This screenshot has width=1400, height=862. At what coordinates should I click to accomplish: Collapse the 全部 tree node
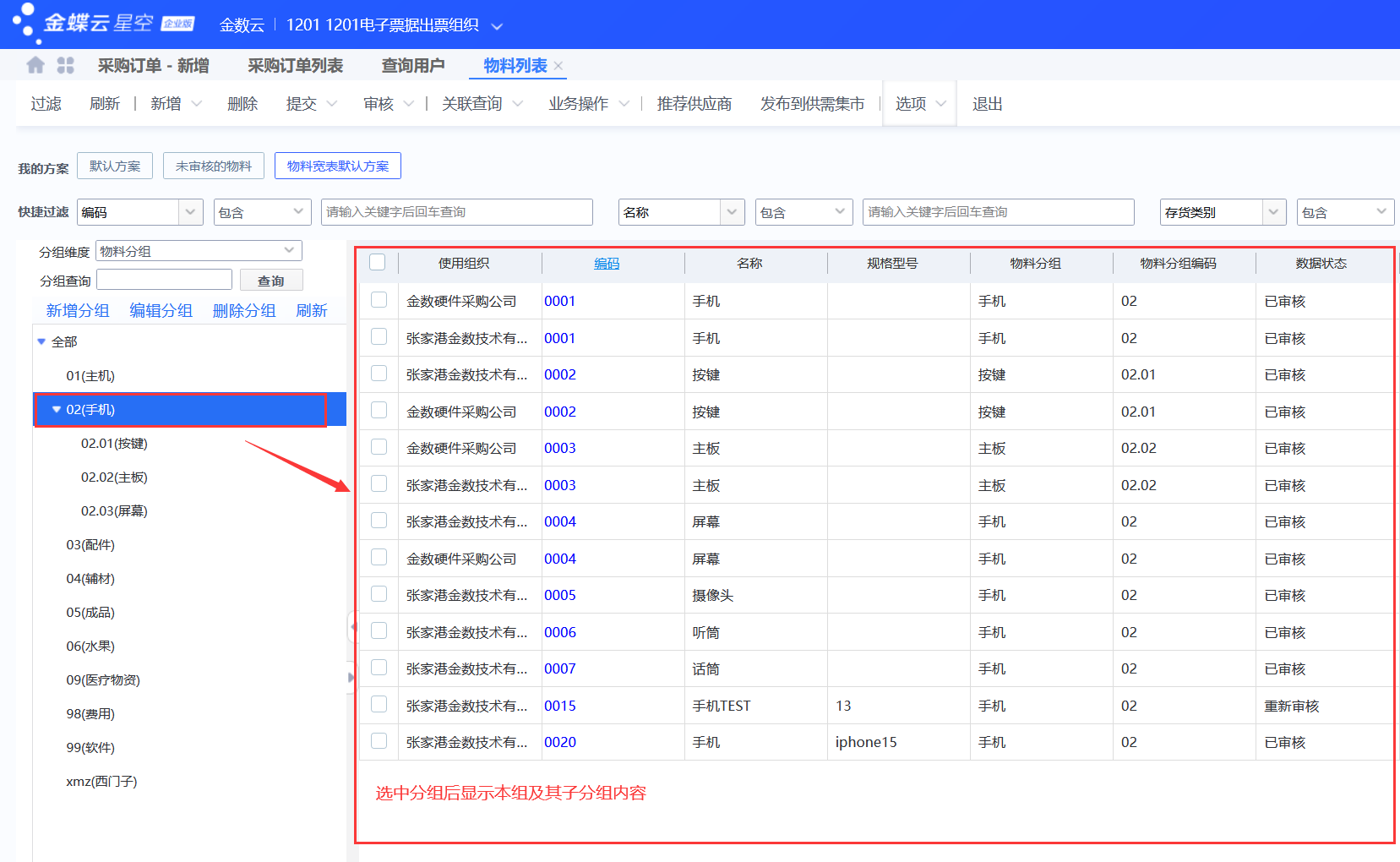click(x=41, y=342)
